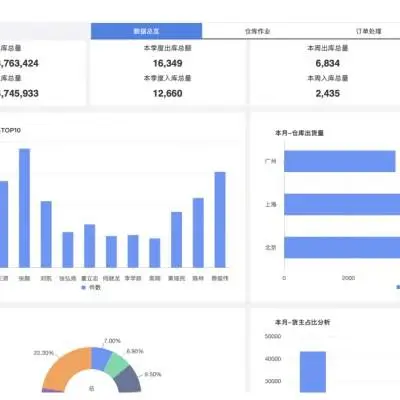This screenshot has width=400, height=400.
Task: Select the 北京 horizontal bar
Action: point(342,247)
